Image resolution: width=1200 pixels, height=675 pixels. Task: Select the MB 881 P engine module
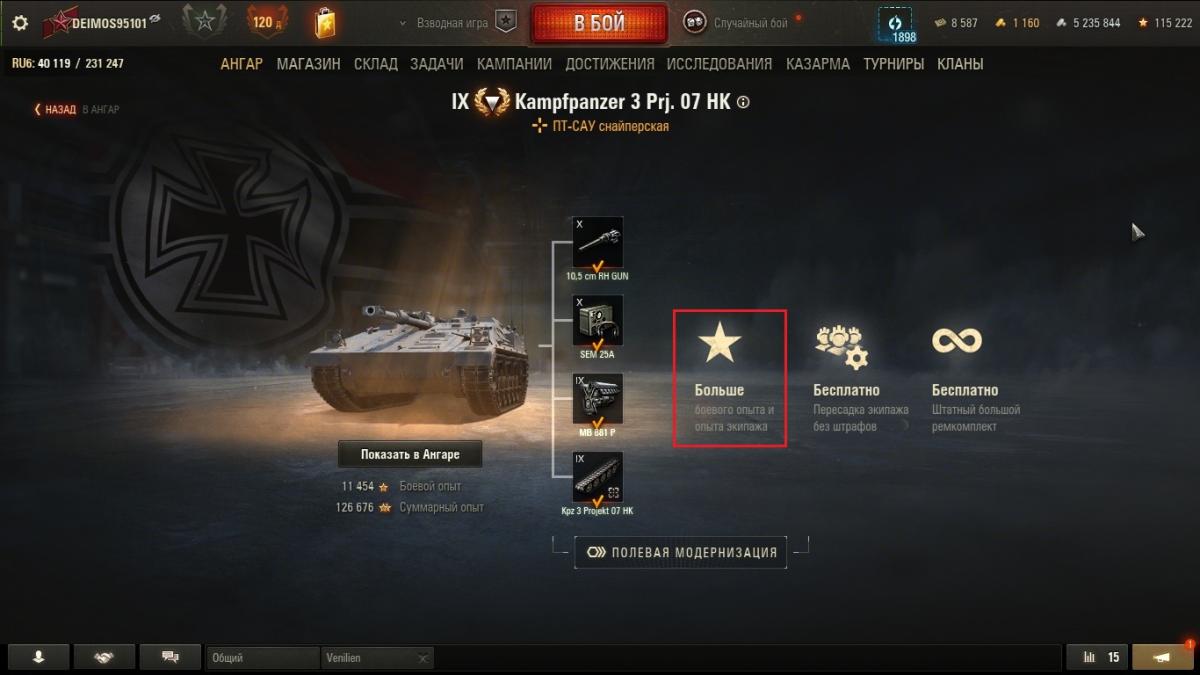598,399
